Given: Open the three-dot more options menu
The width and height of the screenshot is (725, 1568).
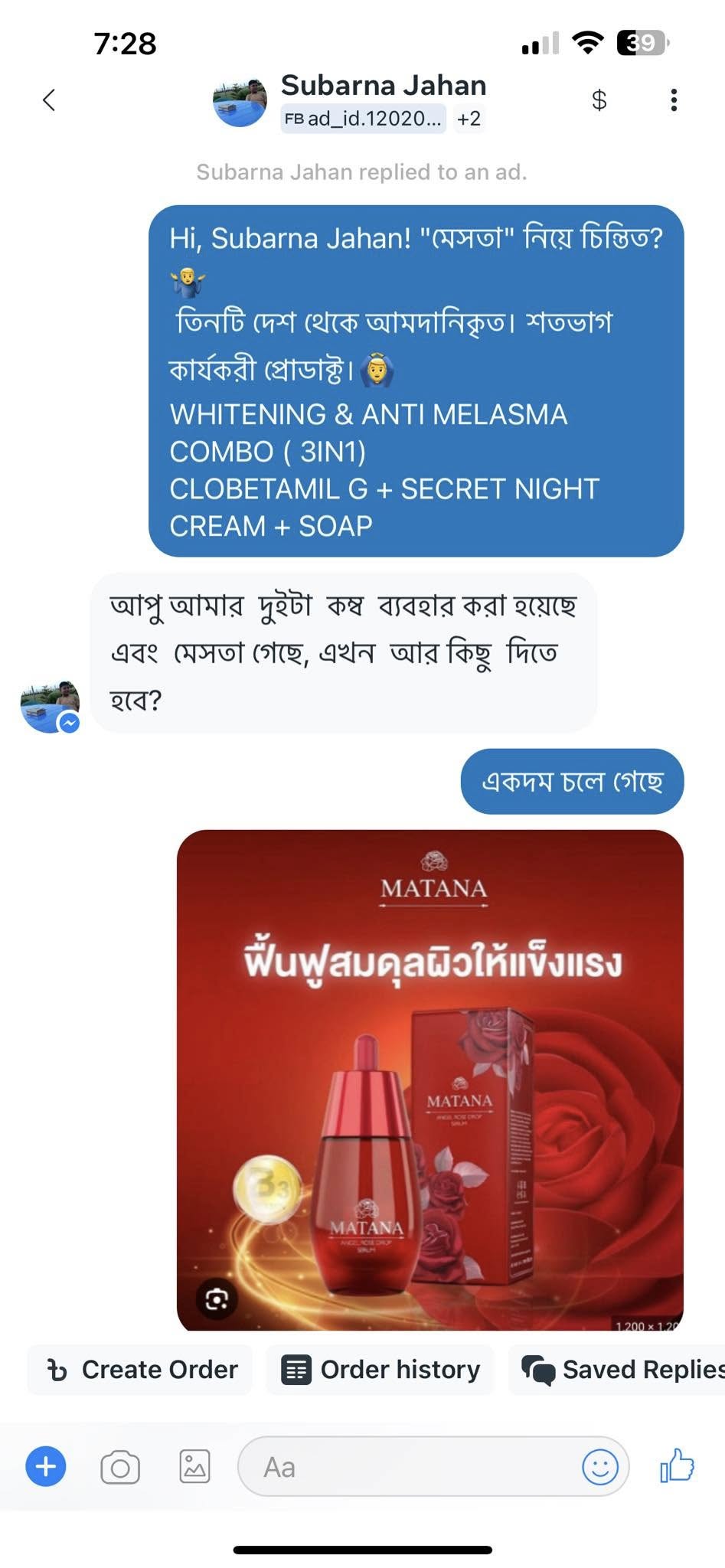Looking at the screenshot, I should tap(674, 100).
